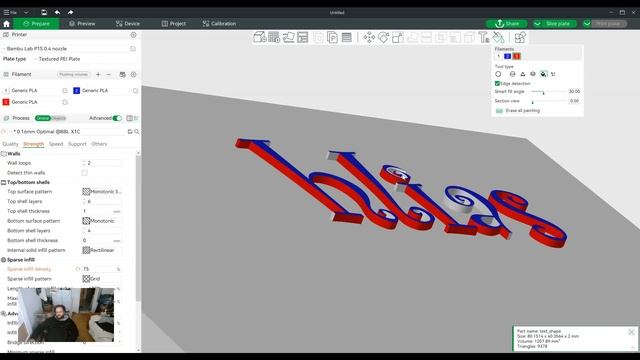640x360 pixels.
Task: Select the Color painting bucket tool
Action: point(498,37)
